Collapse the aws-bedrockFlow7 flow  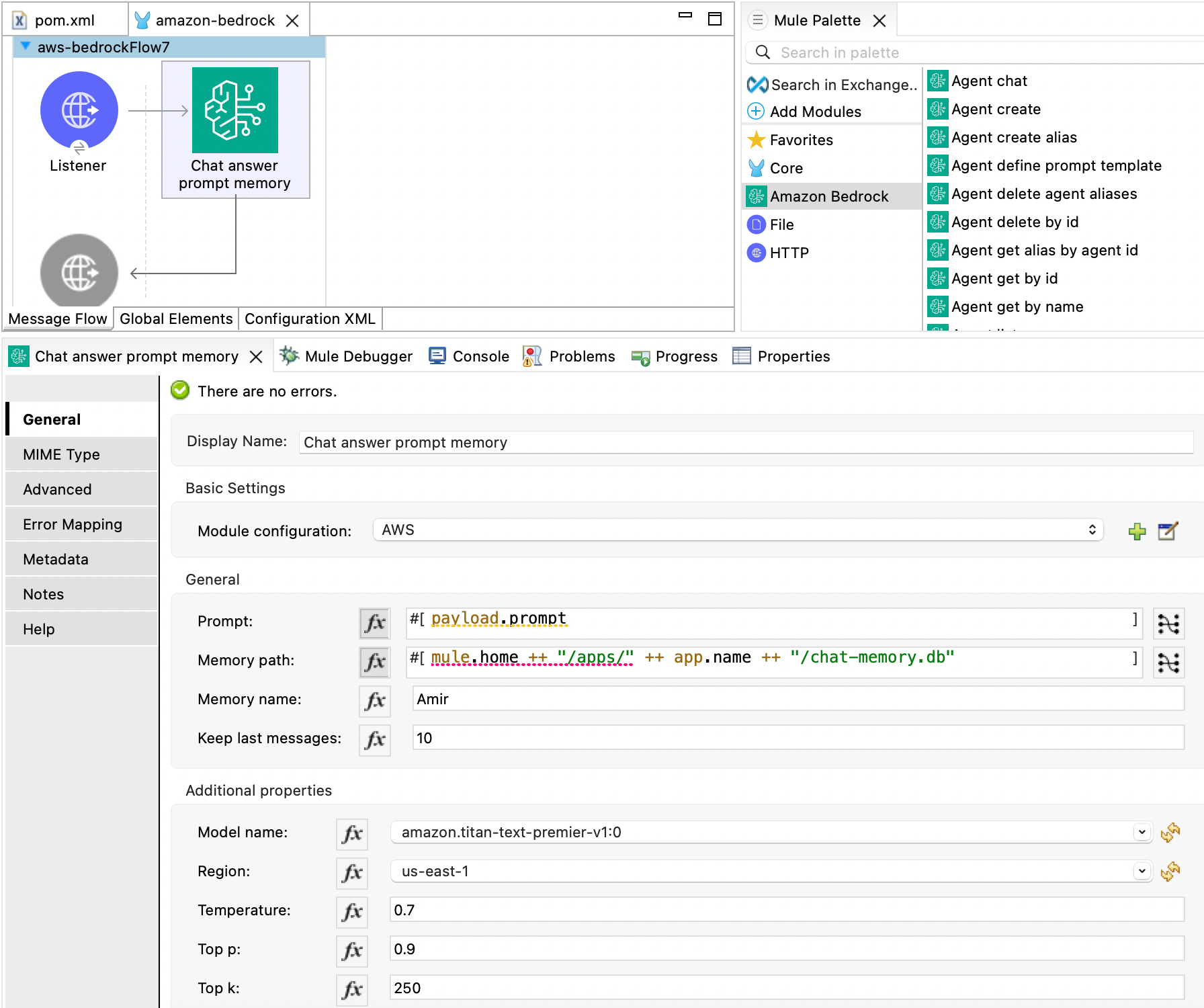(x=25, y=46)
